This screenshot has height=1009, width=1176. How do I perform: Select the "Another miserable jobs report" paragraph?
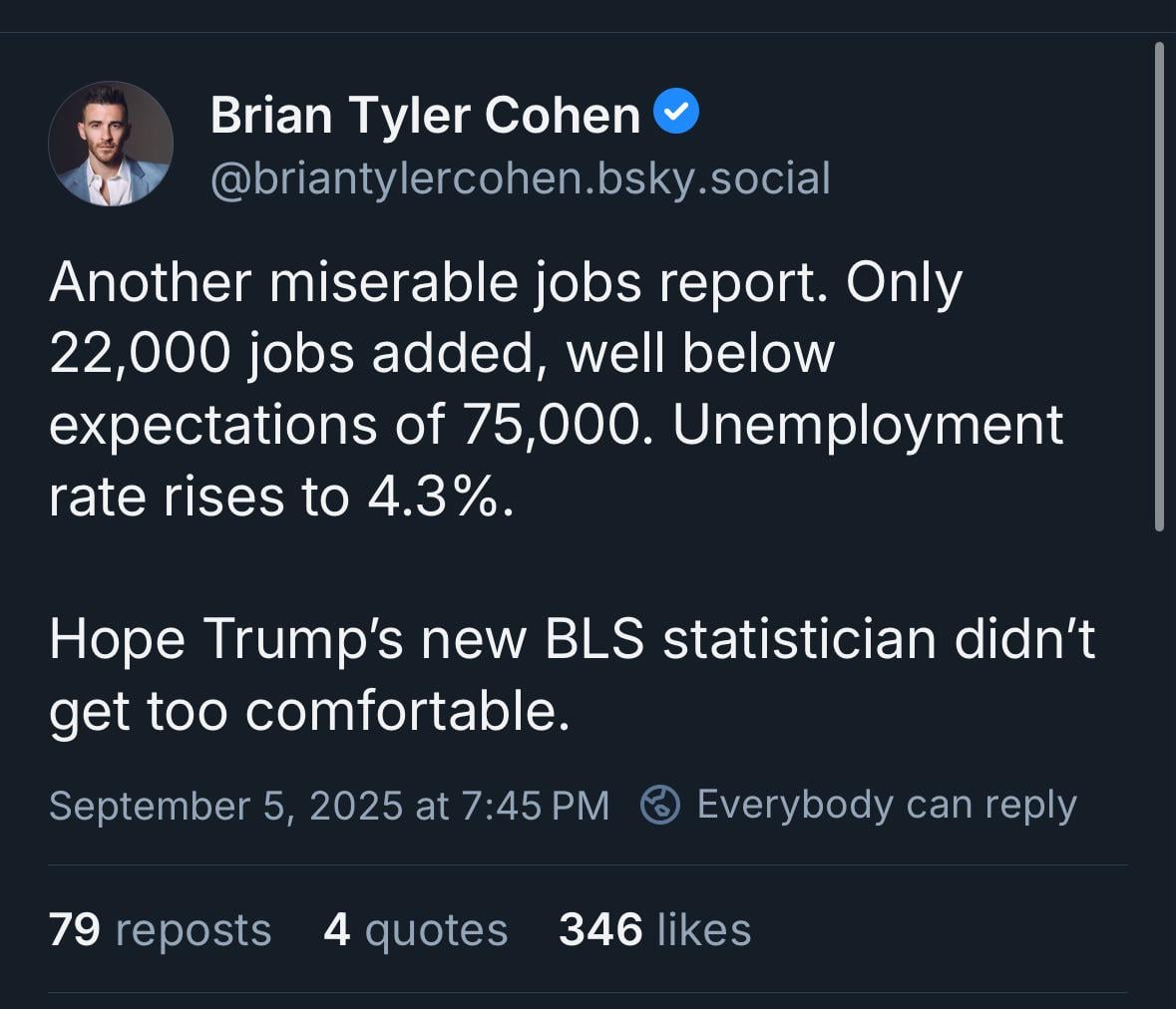click(556, 389)
